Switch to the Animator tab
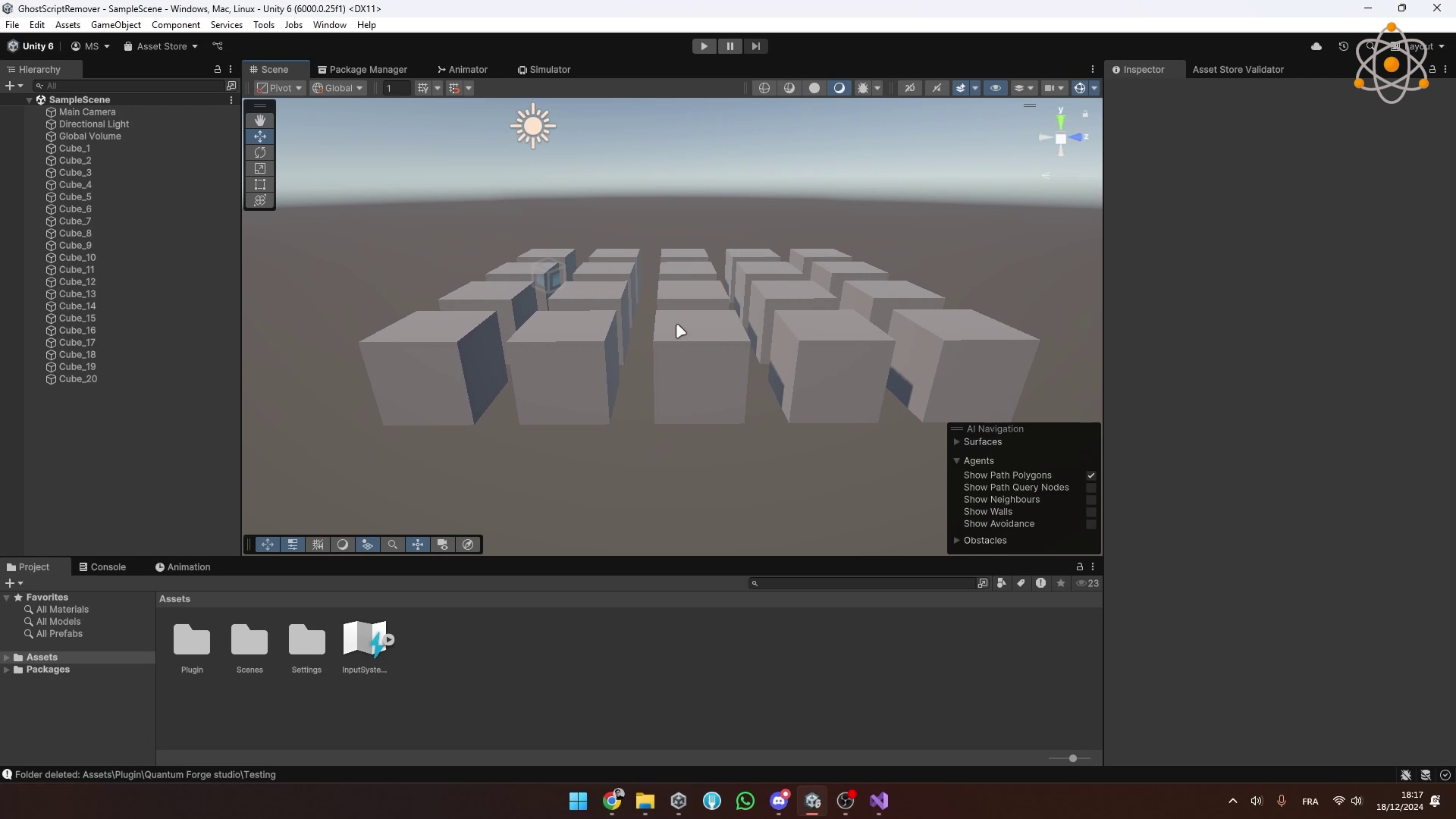 [x=463, y=70]
